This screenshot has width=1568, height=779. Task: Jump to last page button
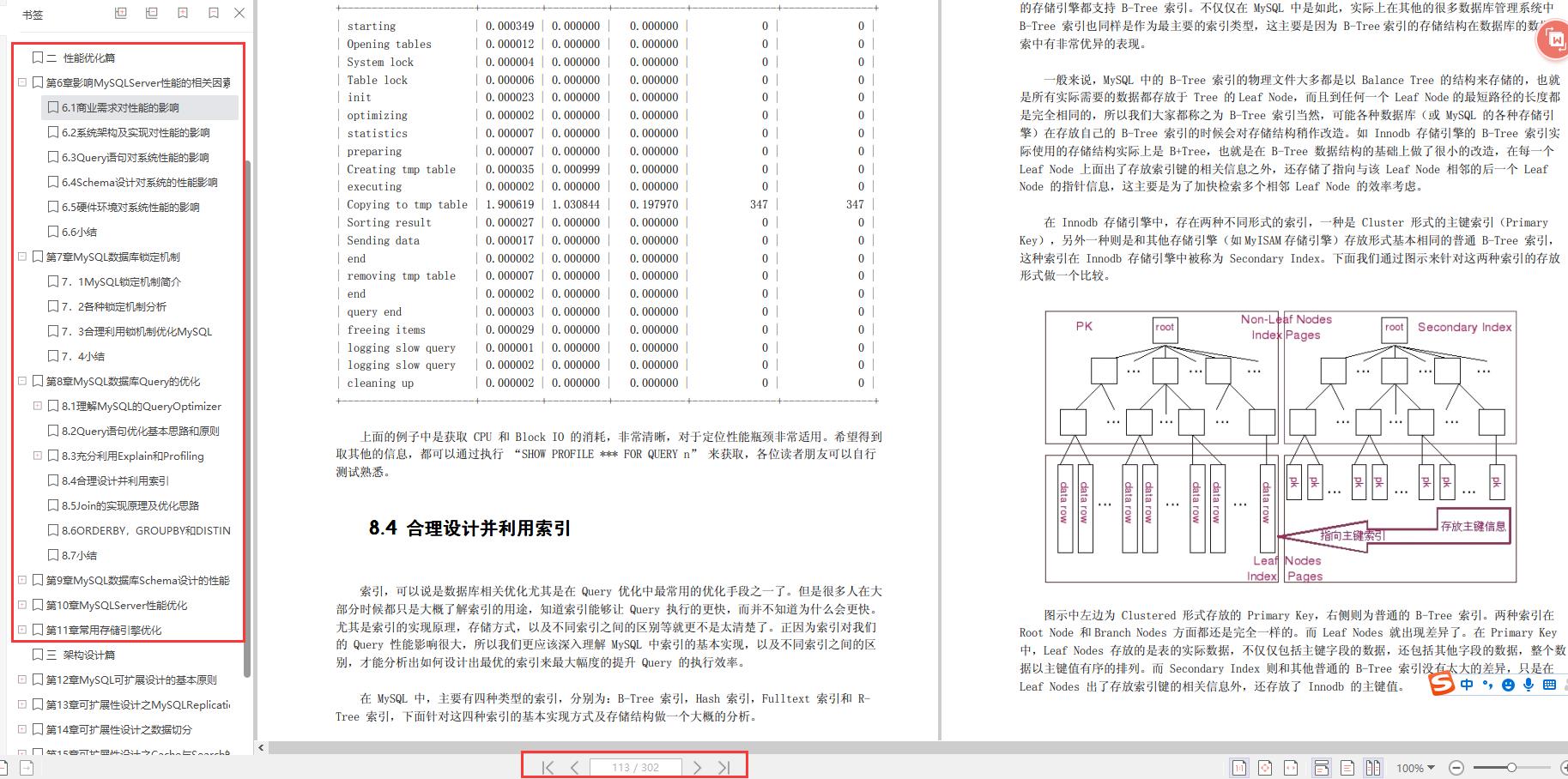pyautogui.click(x=724, y=767)
